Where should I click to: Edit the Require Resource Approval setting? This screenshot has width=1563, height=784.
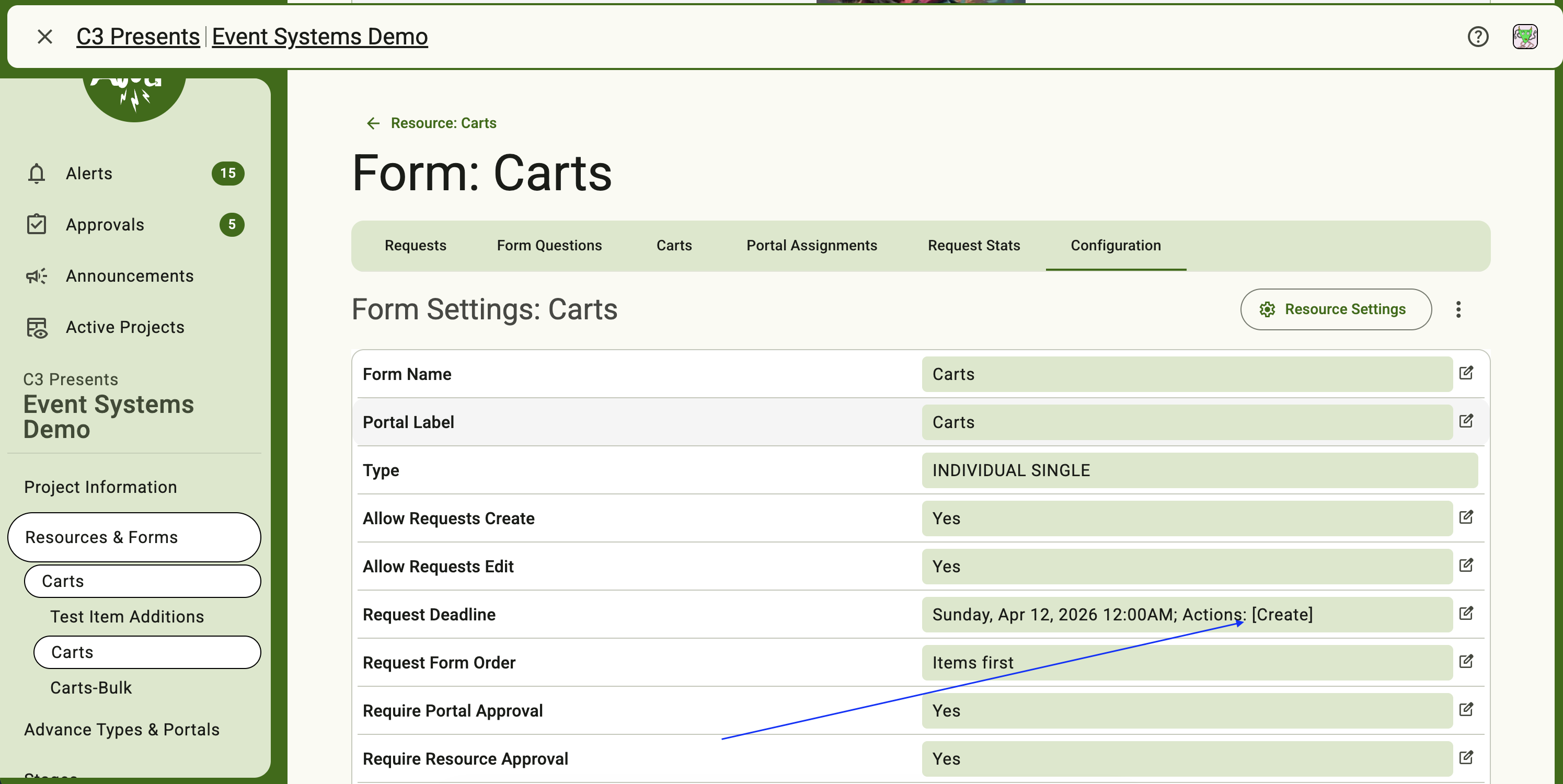pos(1466,757)
